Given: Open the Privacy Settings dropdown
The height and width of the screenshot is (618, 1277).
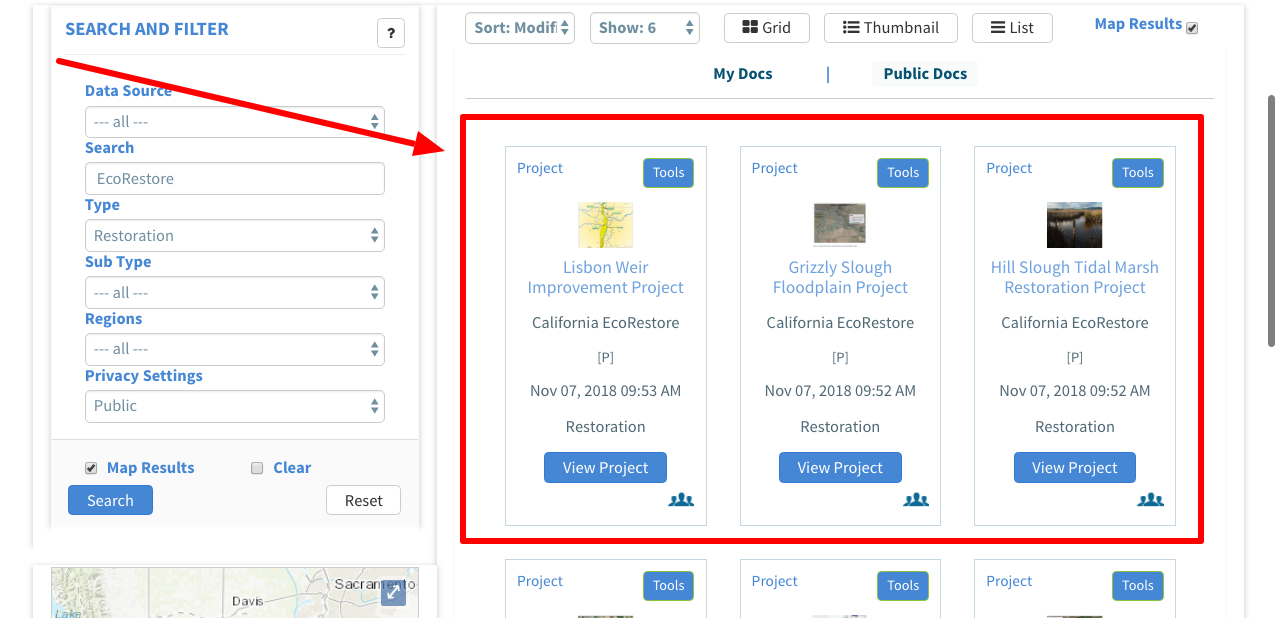Looking at the screenshot, I should click(235, 406).
